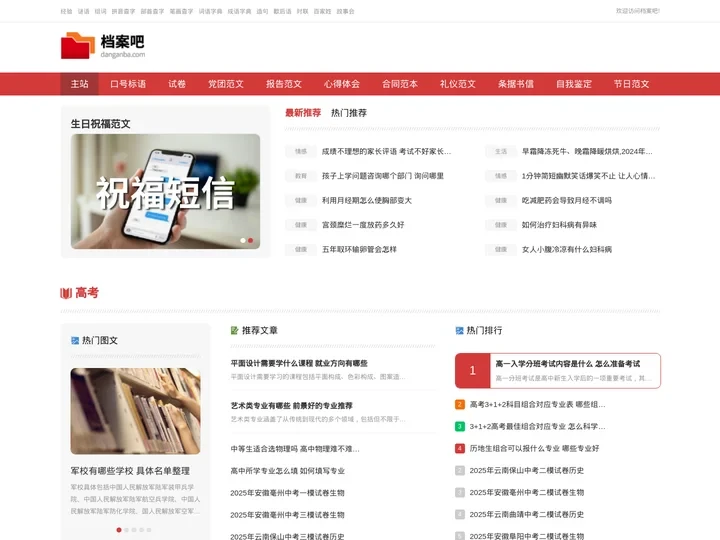
Task: Open 2025年安徽亳州中考三模试卷生物
Action: (x=287, y=515)
